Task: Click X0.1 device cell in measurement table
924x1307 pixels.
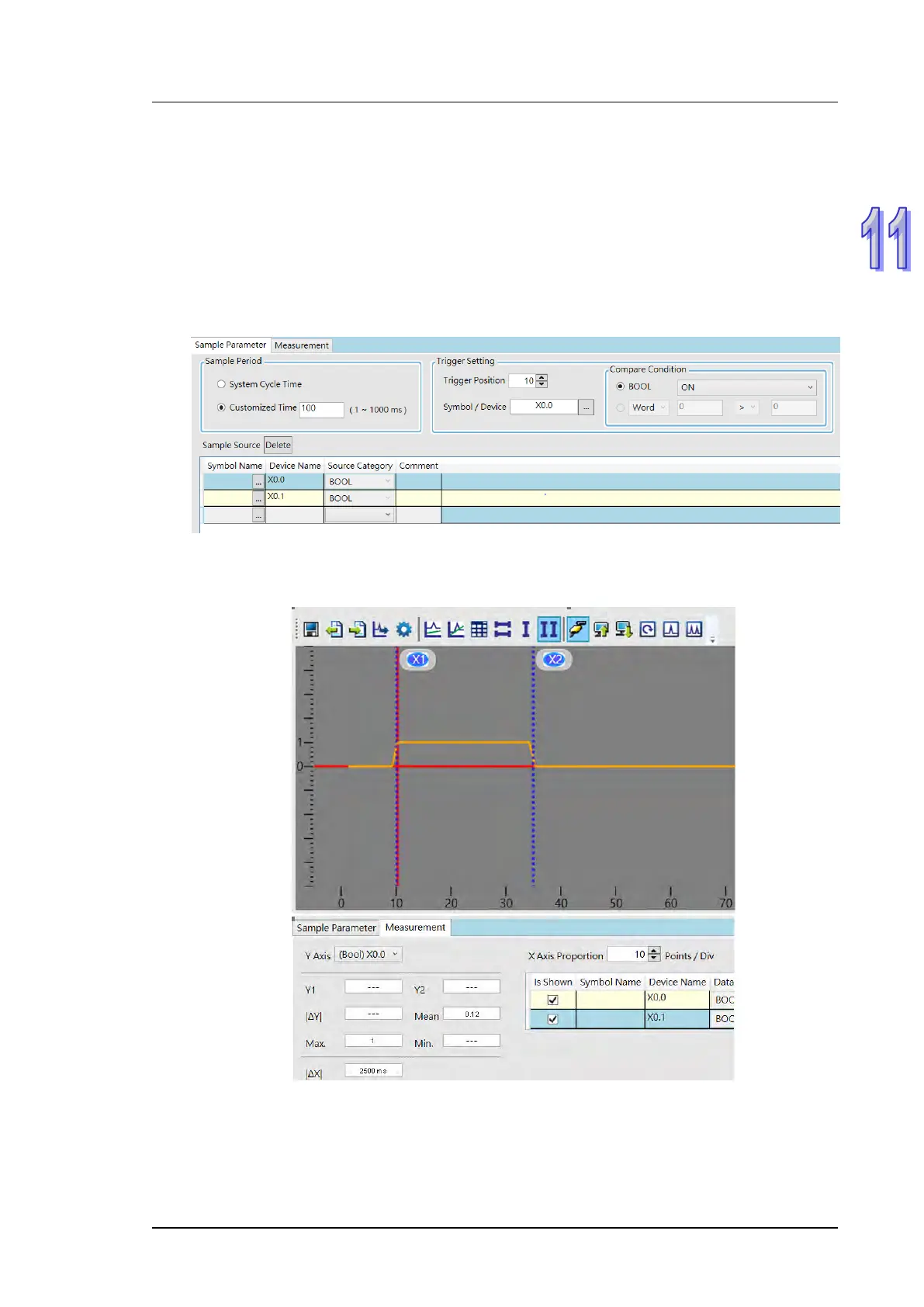Action: coord(677,1018)
